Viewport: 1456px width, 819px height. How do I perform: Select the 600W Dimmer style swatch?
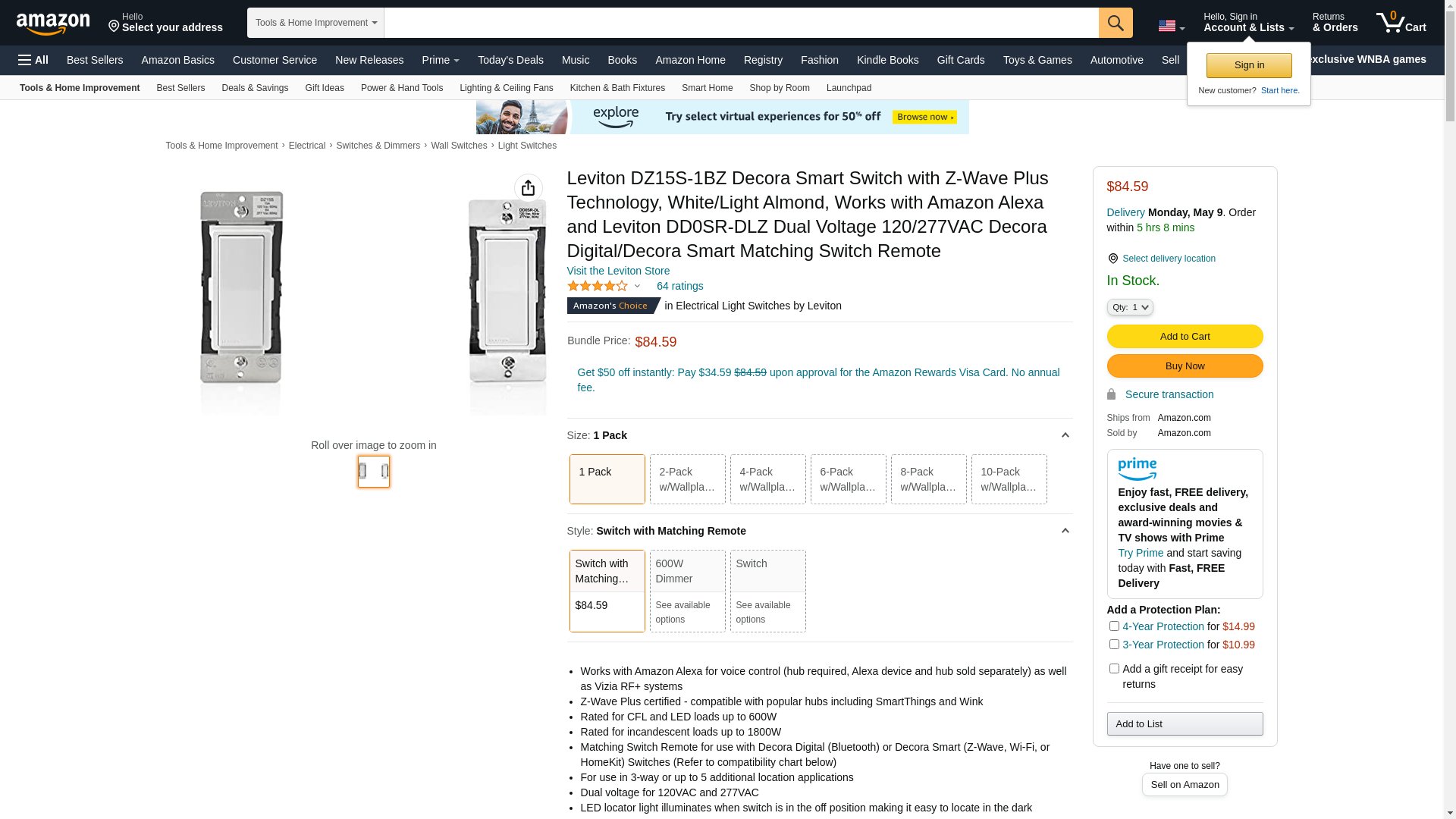687,590
